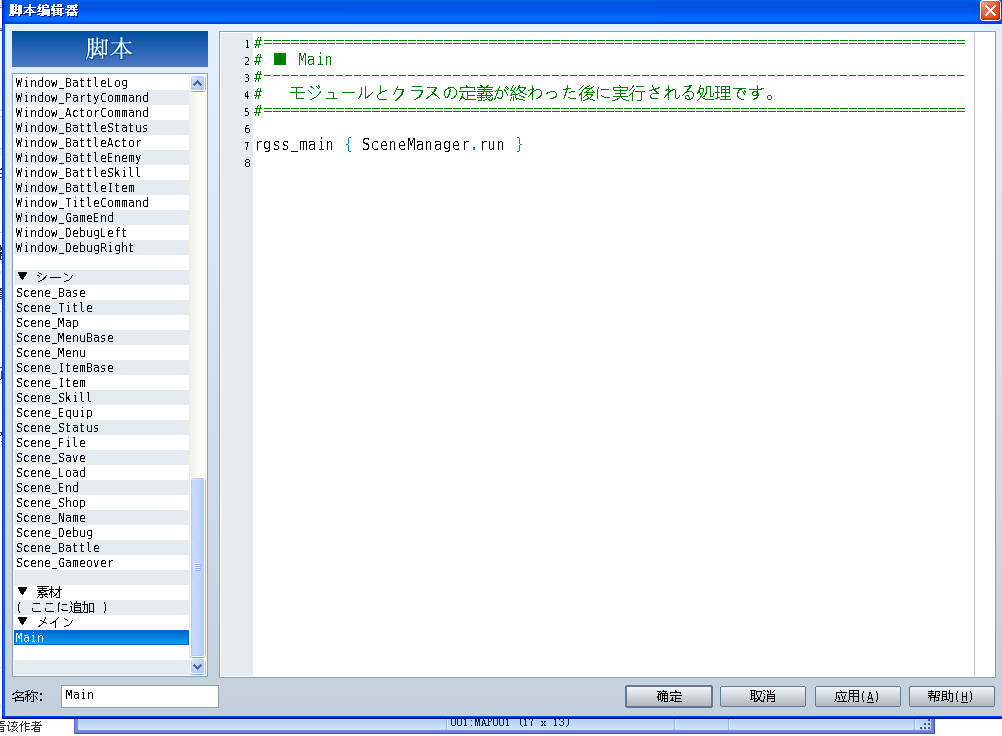Select Window_DebugLeft script
This screenshot has width=1002, height=736.
[x=101, y=233]
